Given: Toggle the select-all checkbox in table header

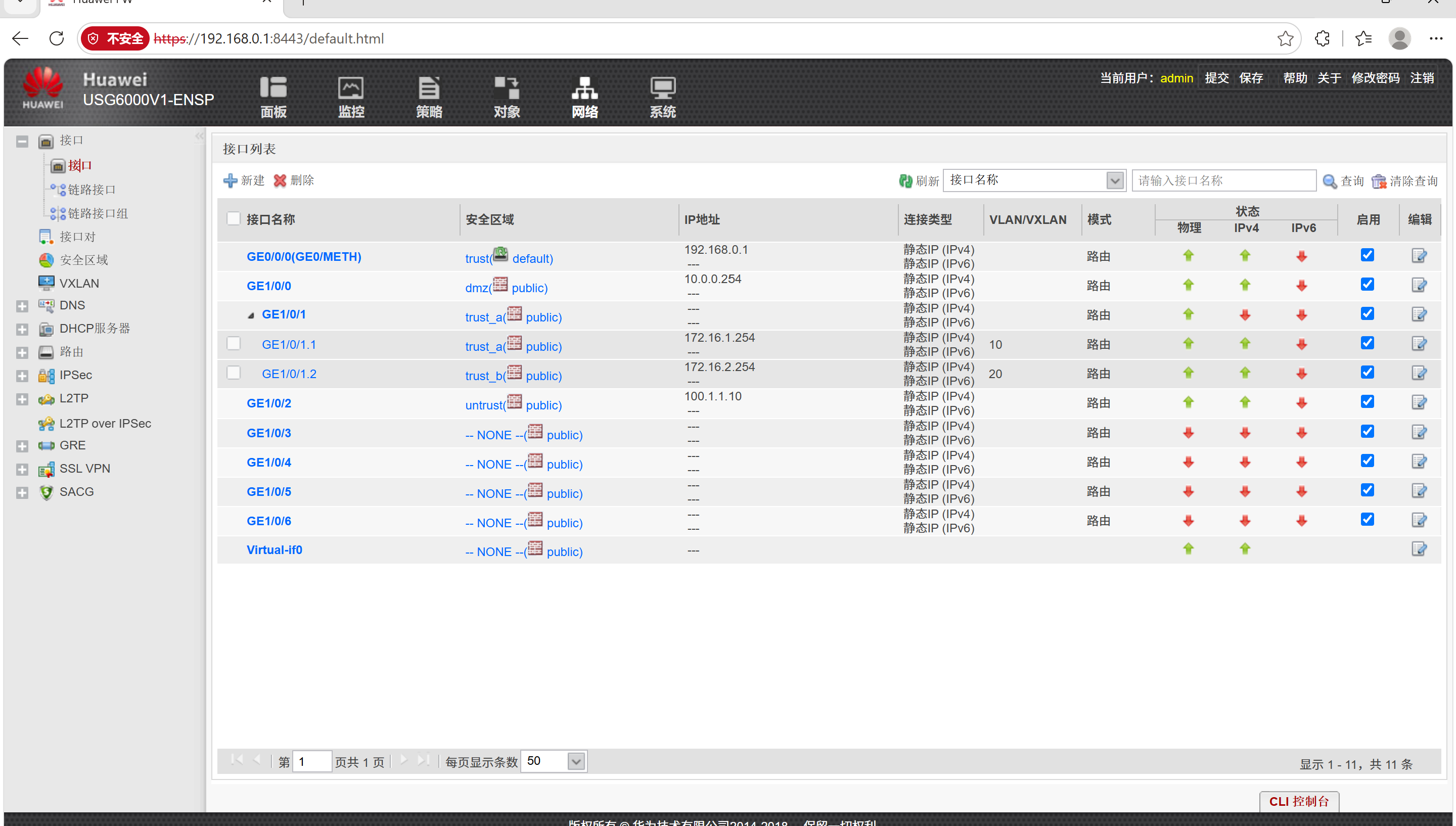Looking at the screenshot, I should point(233,218).
